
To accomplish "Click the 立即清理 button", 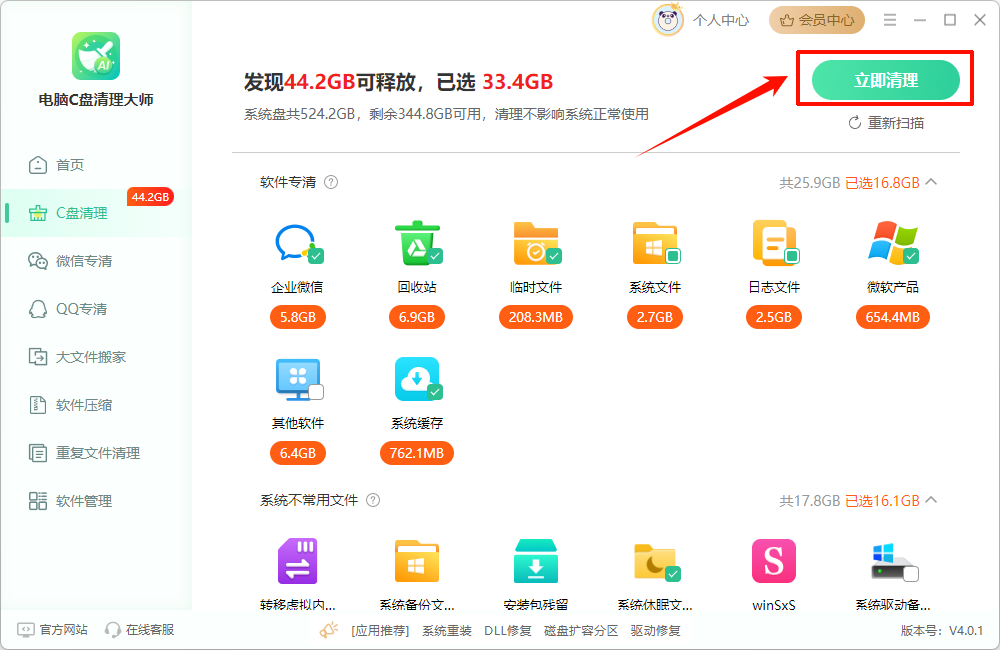I will [884, 77].
